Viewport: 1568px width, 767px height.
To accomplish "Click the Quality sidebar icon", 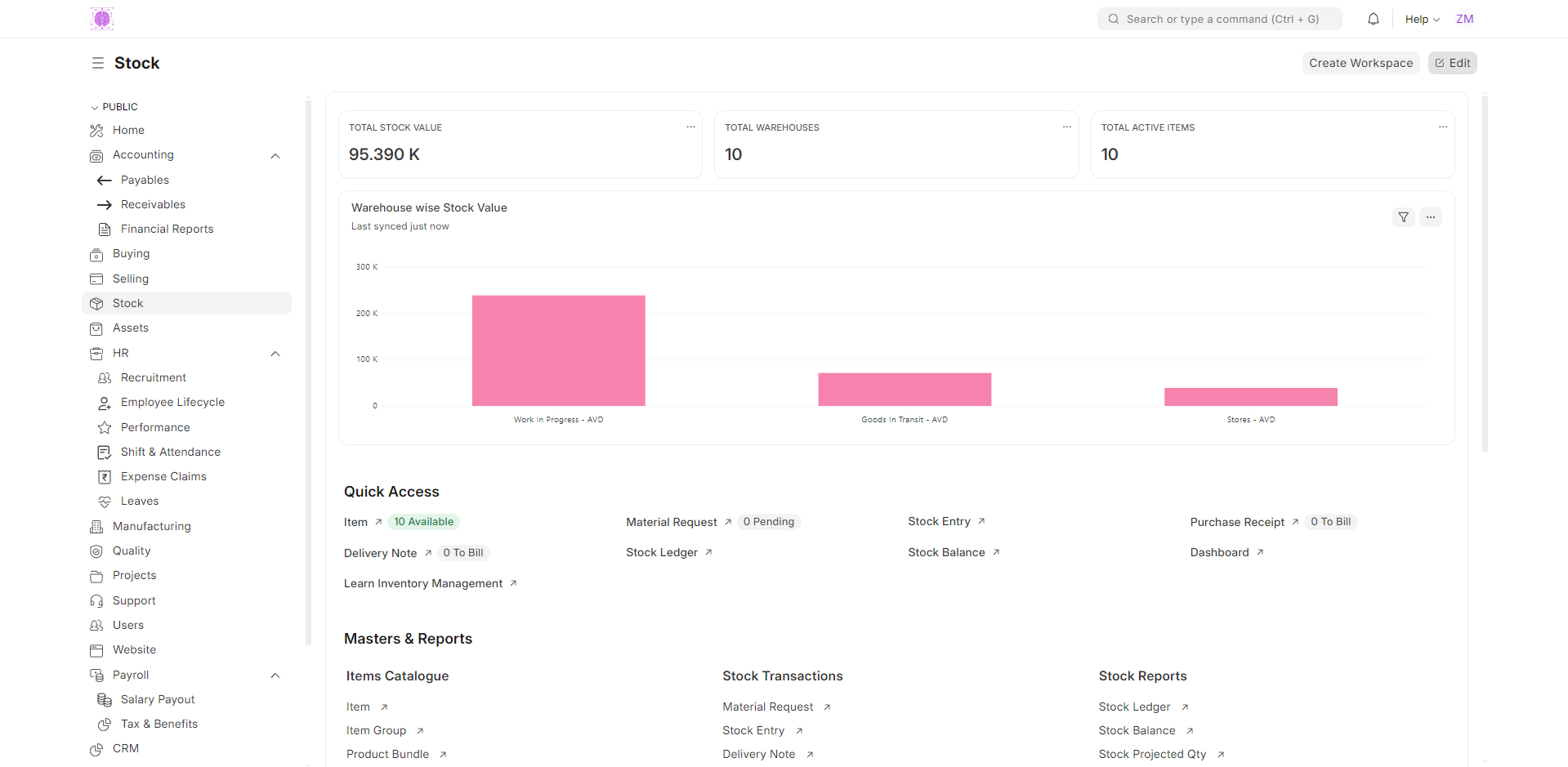I will coord(96,551).
